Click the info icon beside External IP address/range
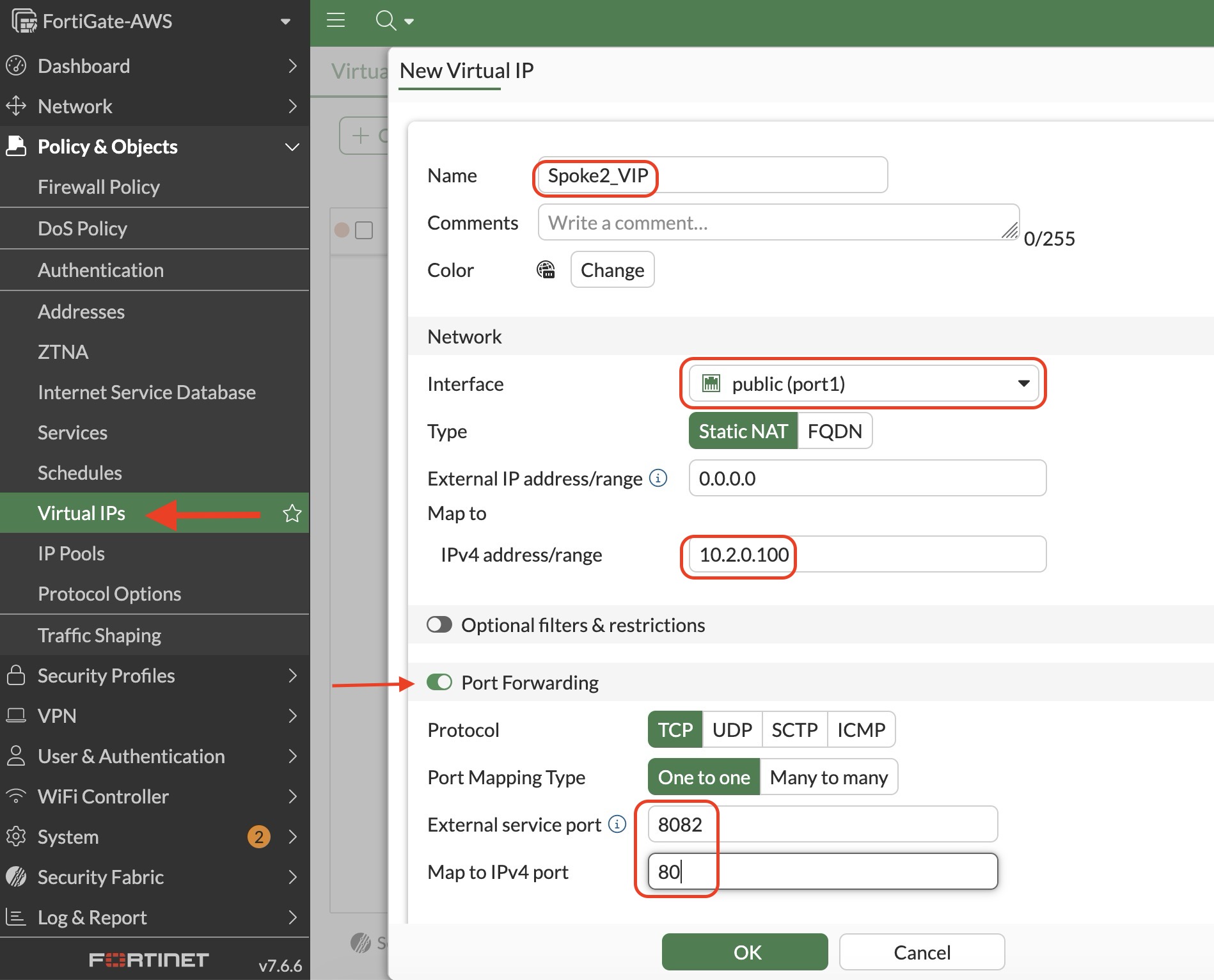 click(658, 478)
